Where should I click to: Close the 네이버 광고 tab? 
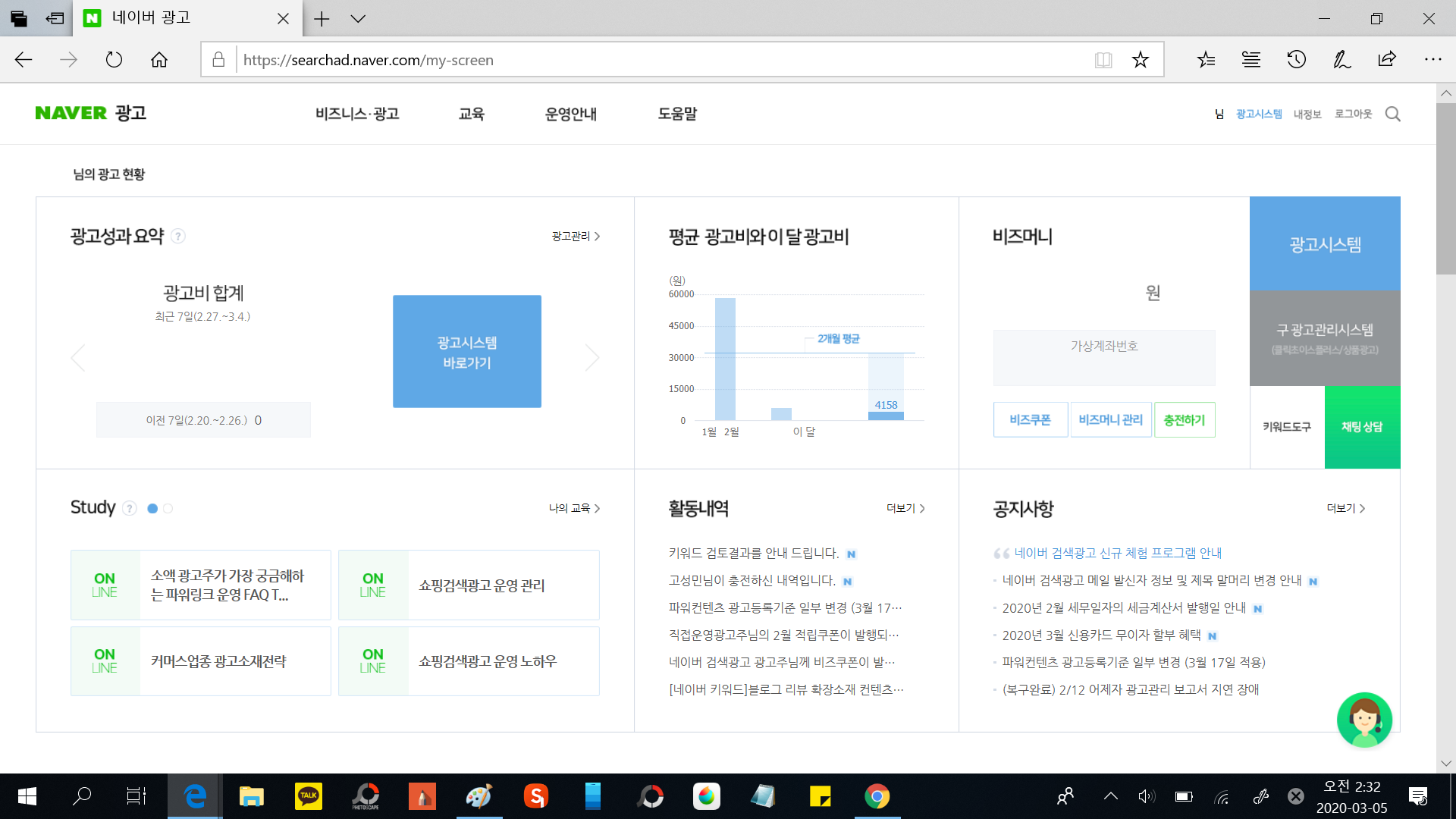(283, 19)
